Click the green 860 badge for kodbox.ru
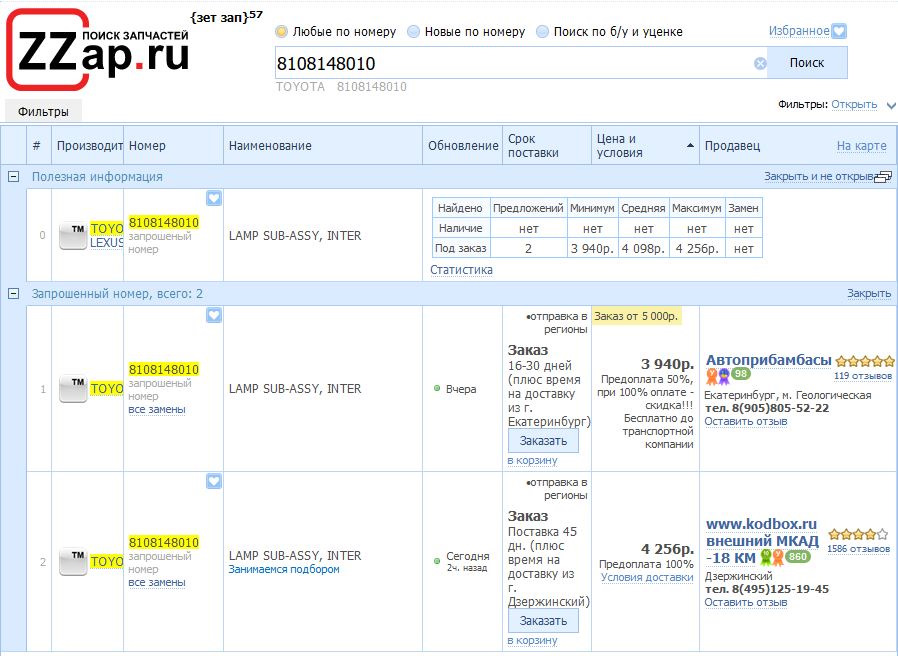The width and height of the screenshot is (898, 656). click(x=798, y=556)
